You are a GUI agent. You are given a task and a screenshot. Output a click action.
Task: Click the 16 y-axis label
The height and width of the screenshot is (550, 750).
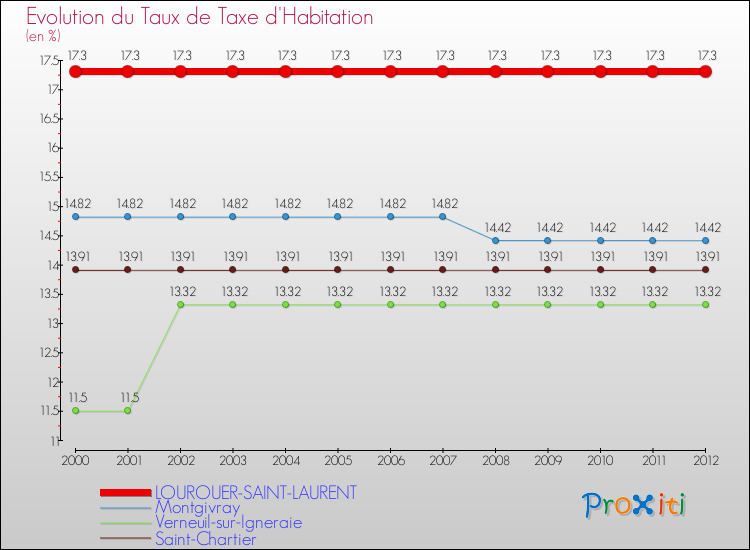point(53,148)
